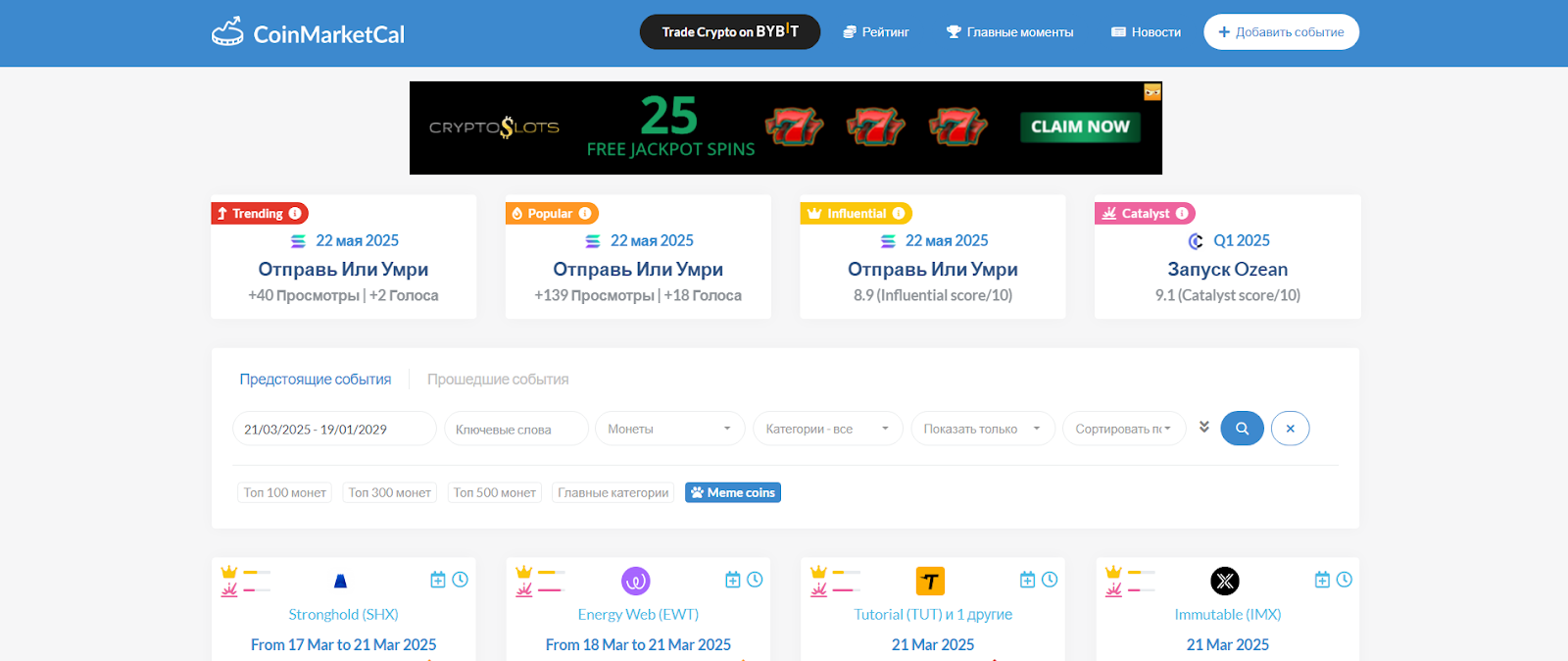Image resolution: width=1568 pixels, height=661 pixels.
Task: Toggle the Главные категории filter
Action: [613, 492]
